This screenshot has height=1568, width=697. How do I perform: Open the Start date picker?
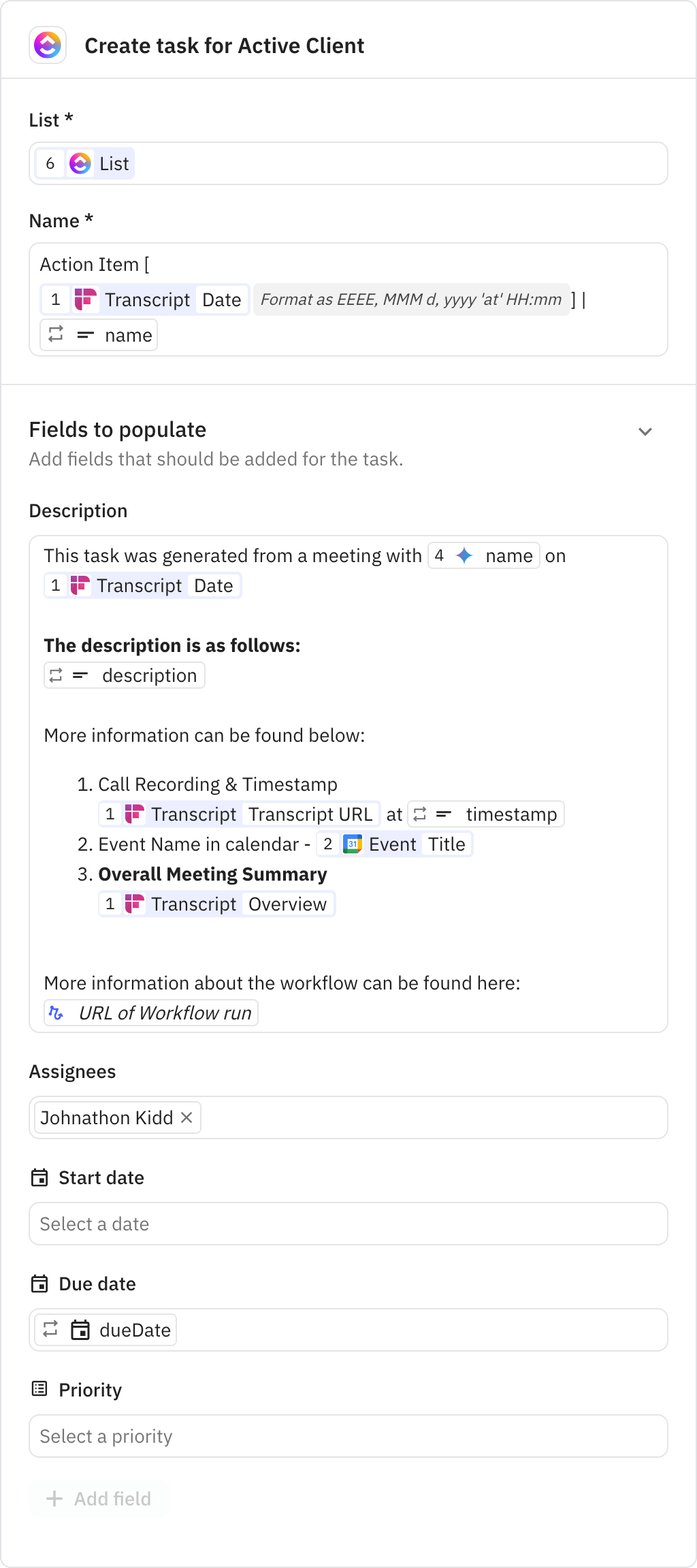pos(348,1223)
